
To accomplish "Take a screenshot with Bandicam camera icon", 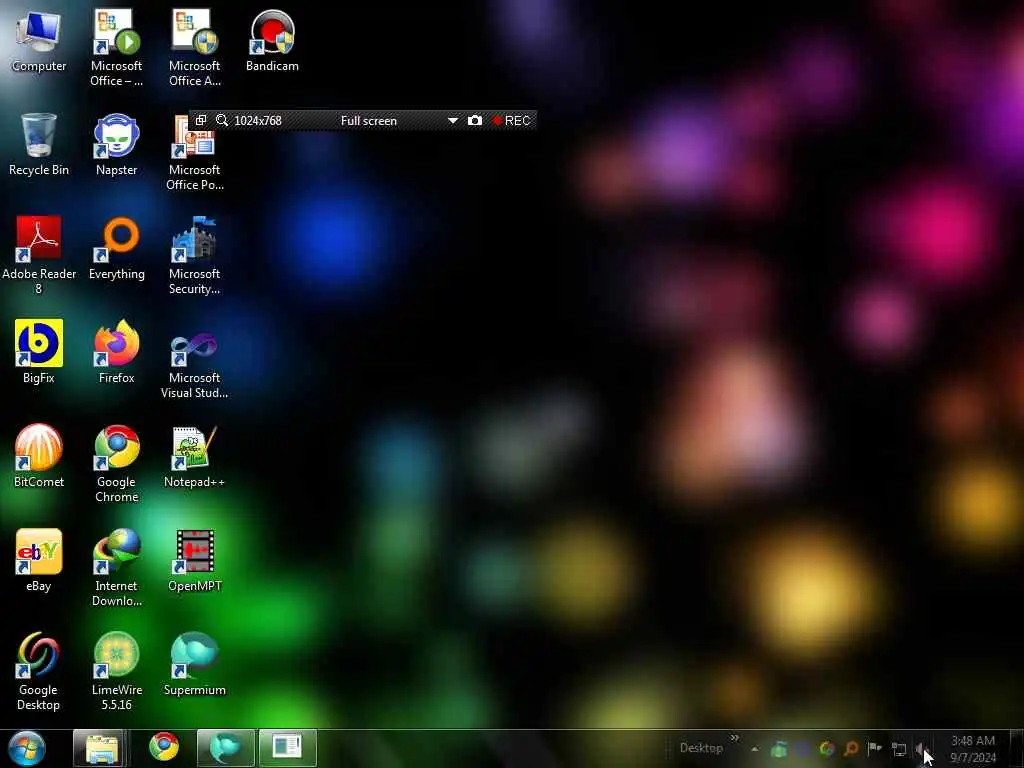I will coord(475,120).
